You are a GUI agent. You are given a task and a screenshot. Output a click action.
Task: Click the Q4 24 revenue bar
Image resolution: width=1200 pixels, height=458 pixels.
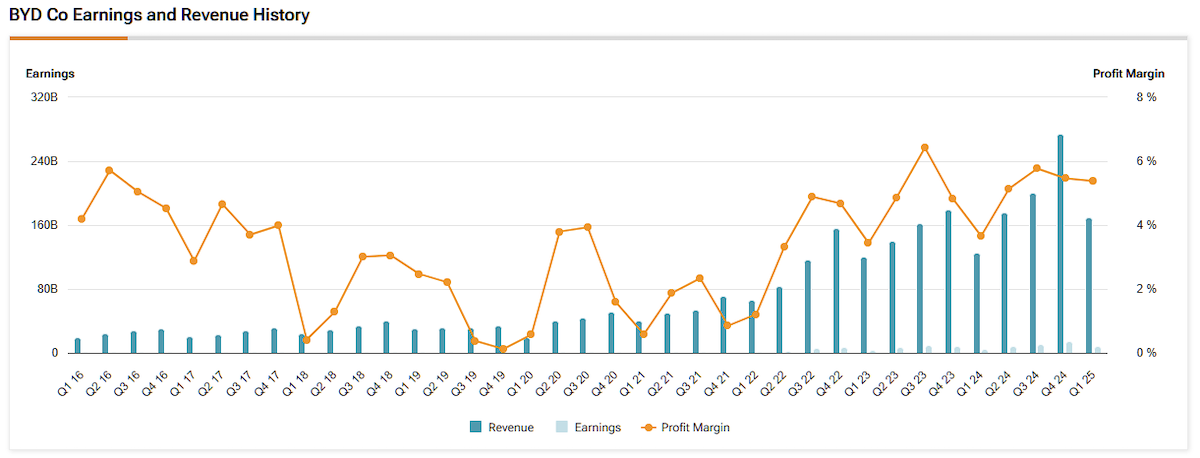tap(1060, 244)
